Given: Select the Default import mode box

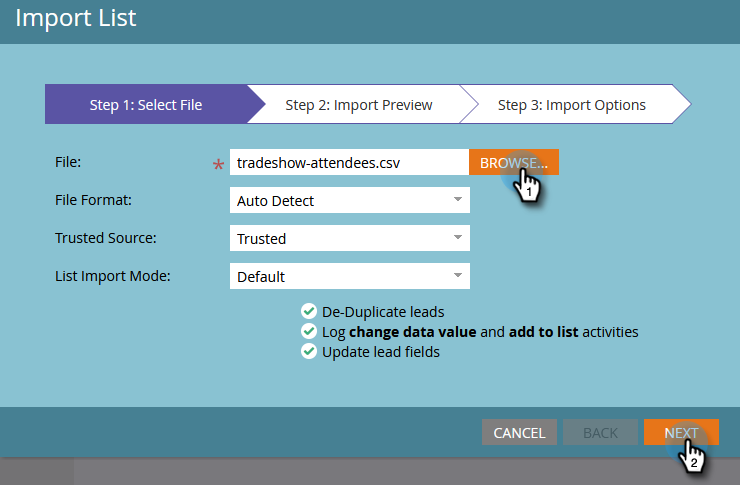Looking at the screenshot, I should (x=350, y=276).
